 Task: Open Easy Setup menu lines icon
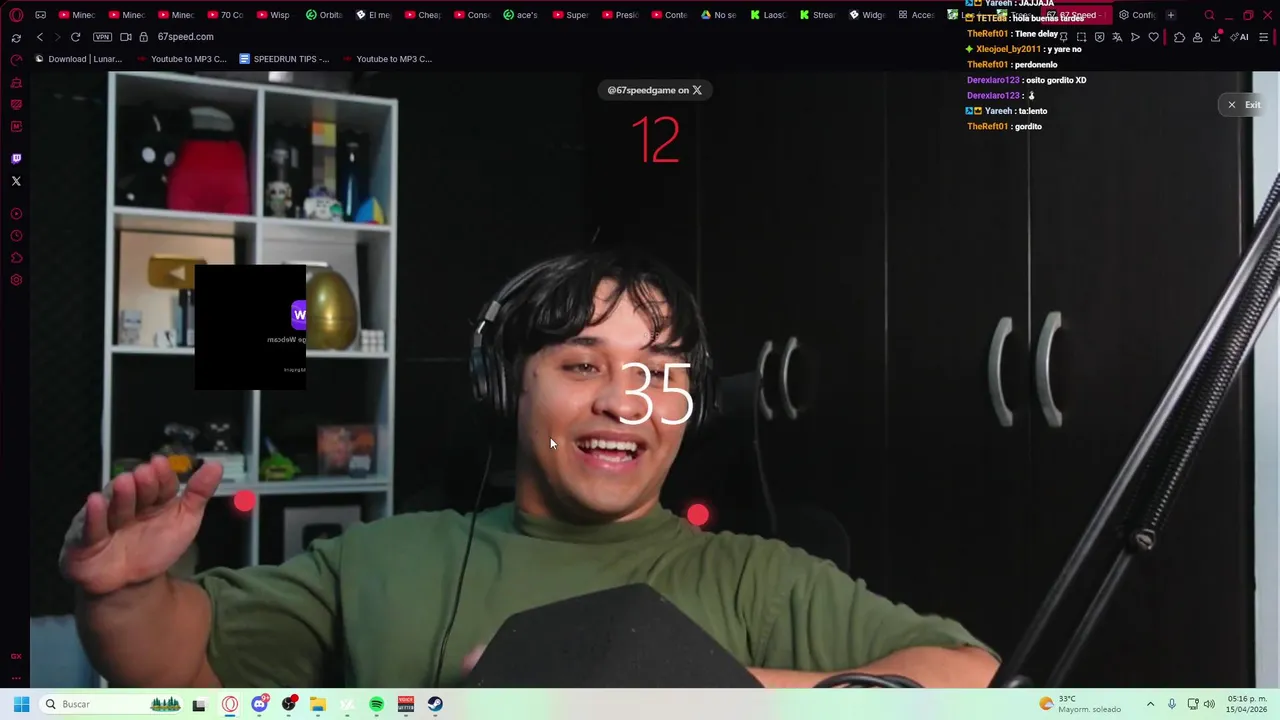tap(1264, 37)
